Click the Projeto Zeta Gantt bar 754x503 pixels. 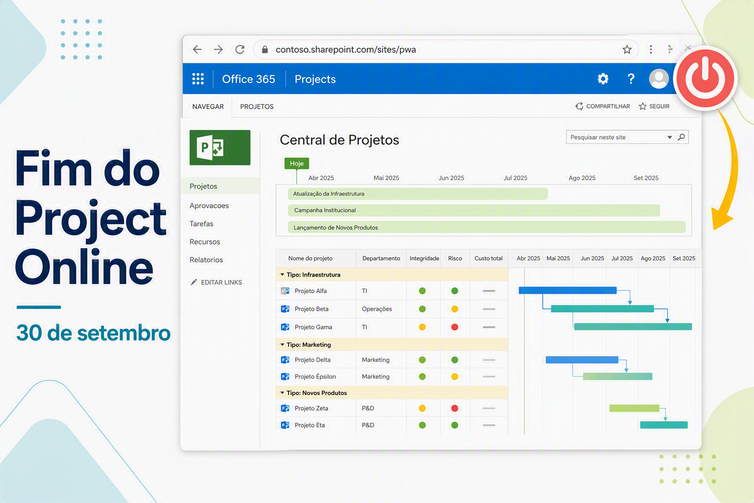(634, 408)
